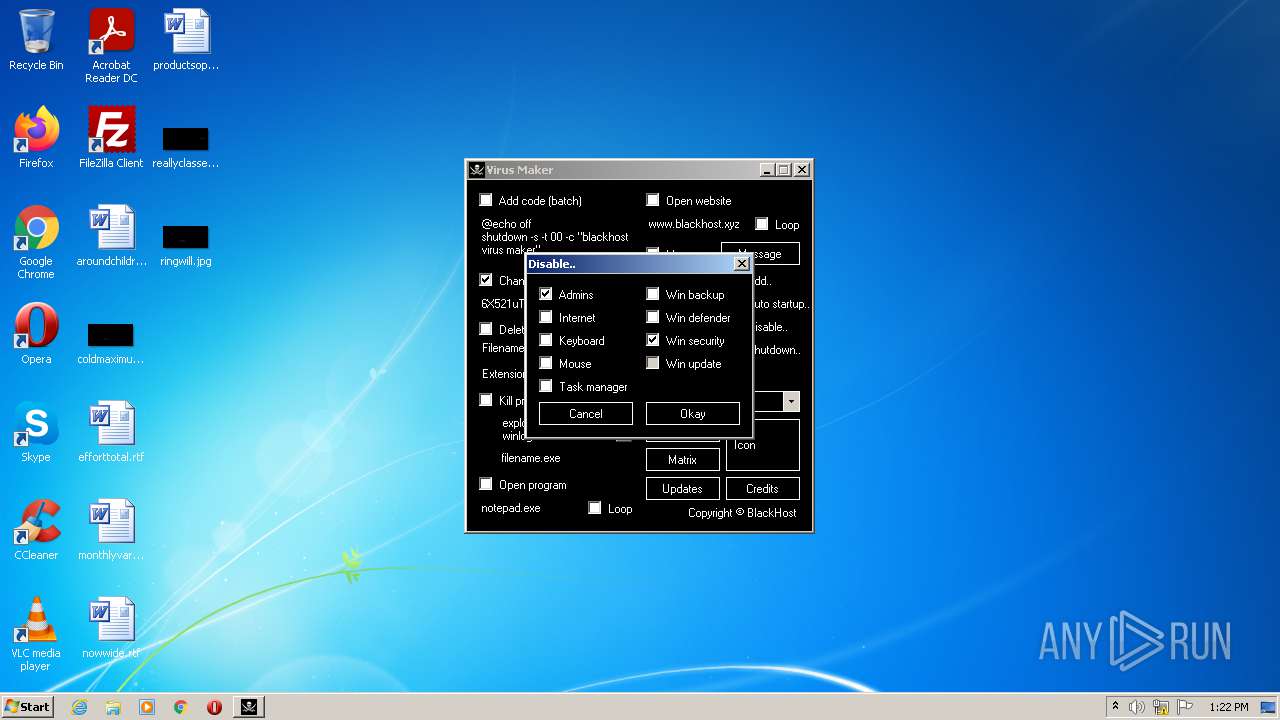This screenshot has height=720, width=1280.
Task: Launch Opera browser from desktop
Action: pos(36,334)
